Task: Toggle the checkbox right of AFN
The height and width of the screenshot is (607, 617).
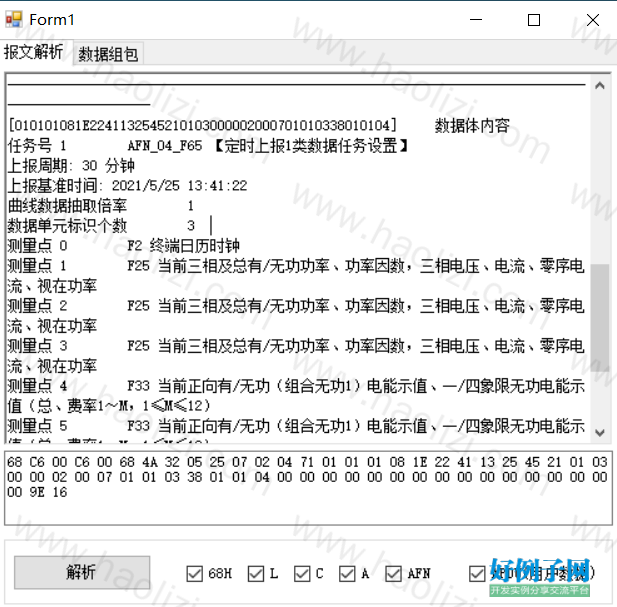Action: coord(477,574)
